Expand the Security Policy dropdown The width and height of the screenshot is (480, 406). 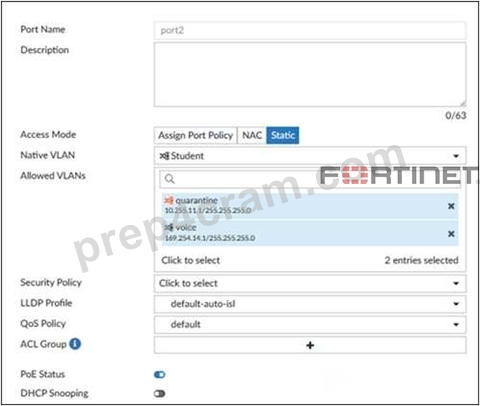(310, 283)
